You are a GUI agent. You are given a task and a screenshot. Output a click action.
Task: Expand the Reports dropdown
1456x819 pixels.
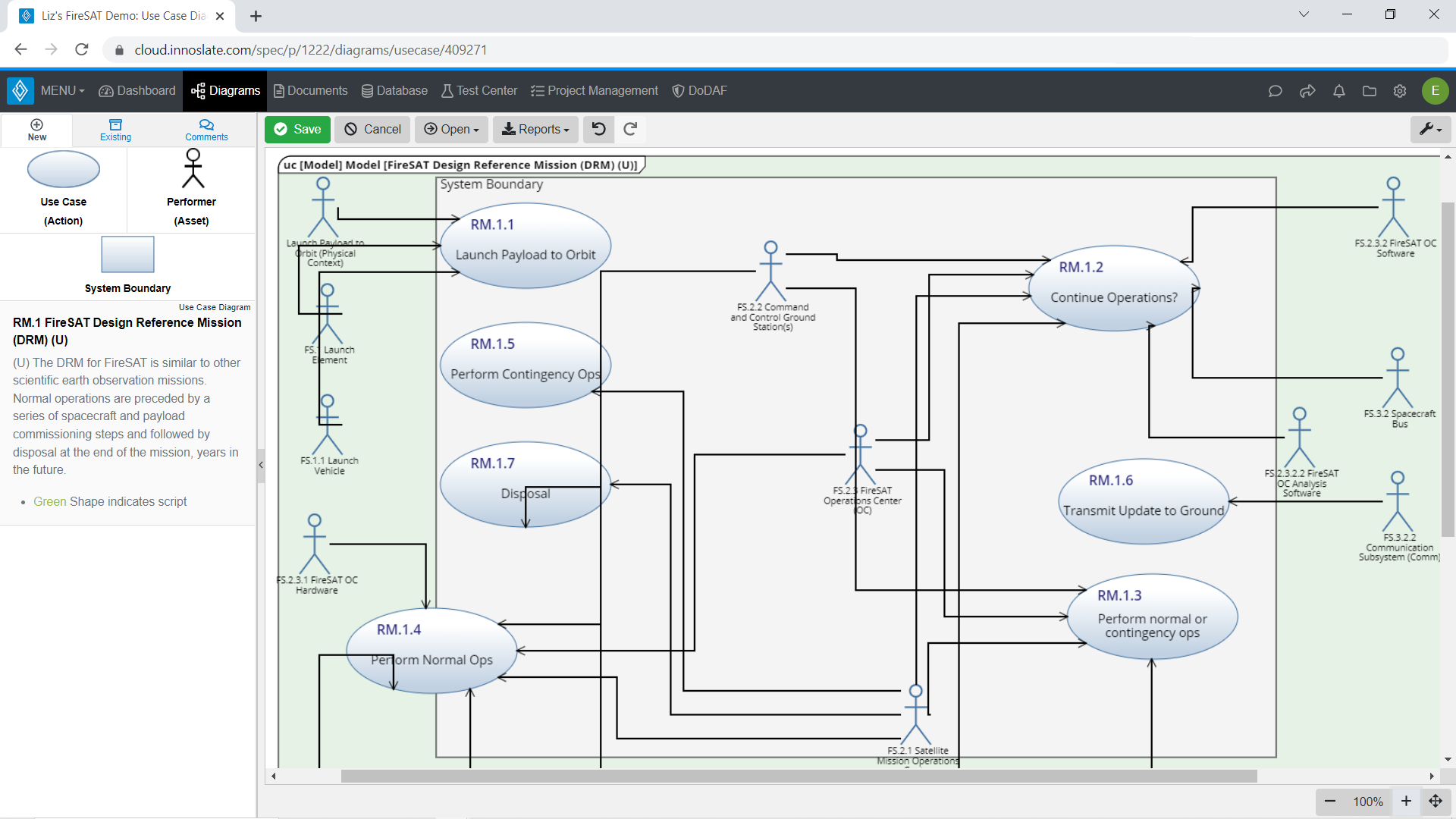[535, 129]
